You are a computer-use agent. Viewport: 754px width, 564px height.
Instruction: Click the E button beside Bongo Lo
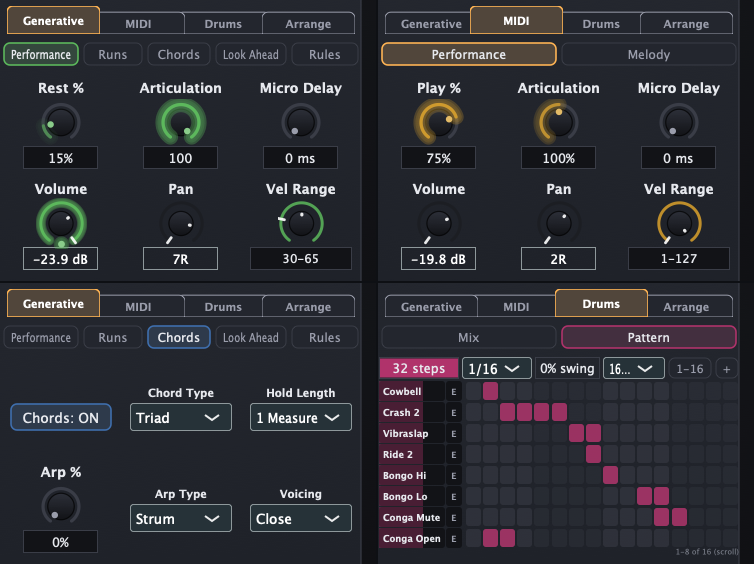click(453, 496)
